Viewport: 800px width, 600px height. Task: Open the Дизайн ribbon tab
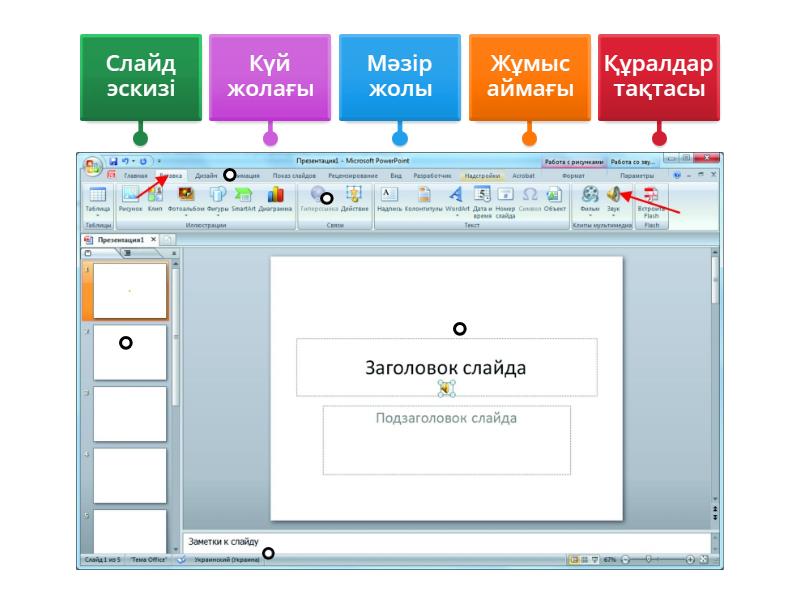point(206,176)
